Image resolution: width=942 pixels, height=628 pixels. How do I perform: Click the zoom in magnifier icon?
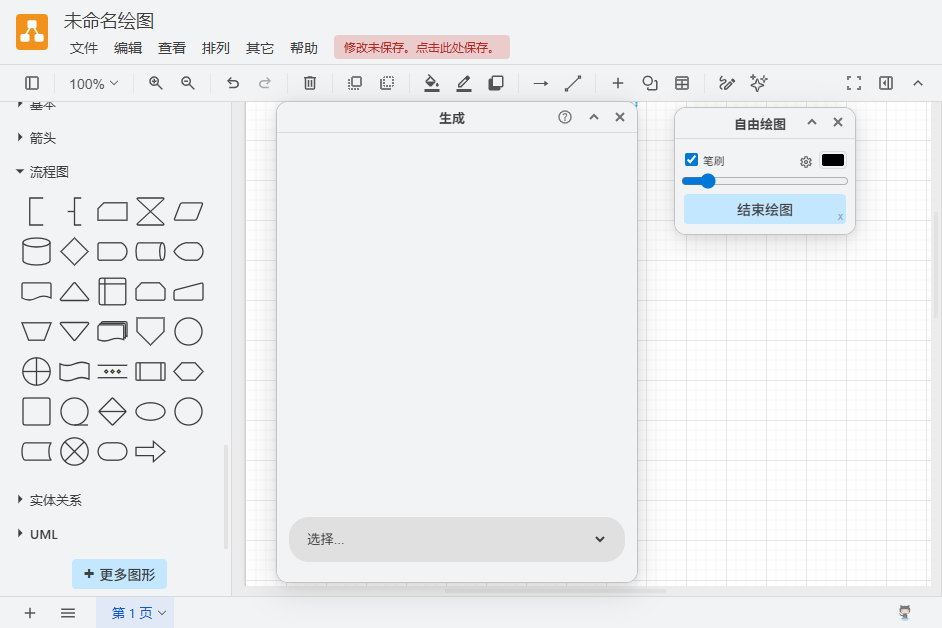[x=156, y=83]
